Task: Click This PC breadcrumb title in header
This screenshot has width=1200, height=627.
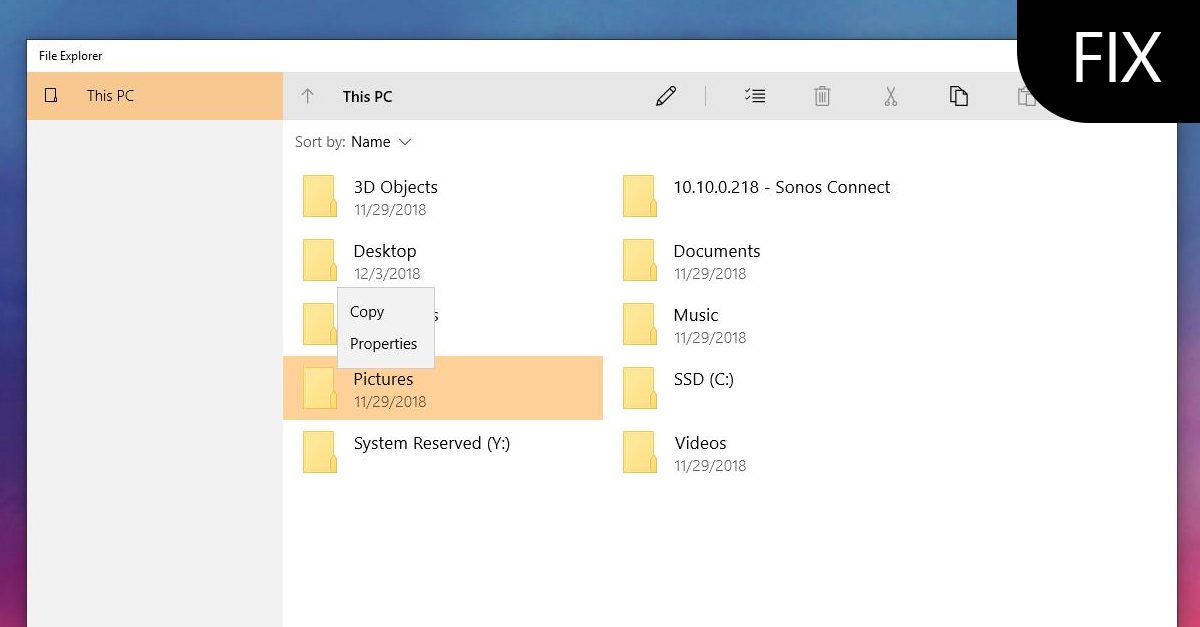Action: [367, 97]
